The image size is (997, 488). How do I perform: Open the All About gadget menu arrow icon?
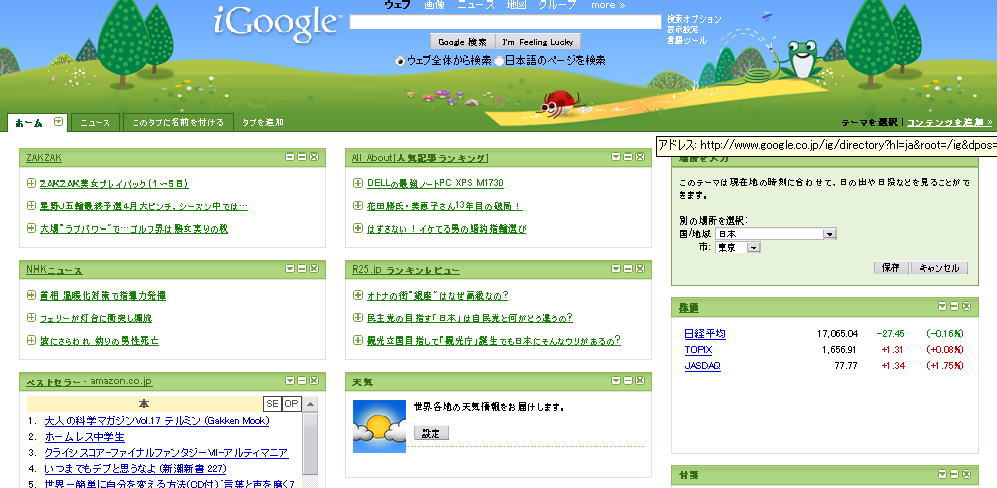[616, 157]
